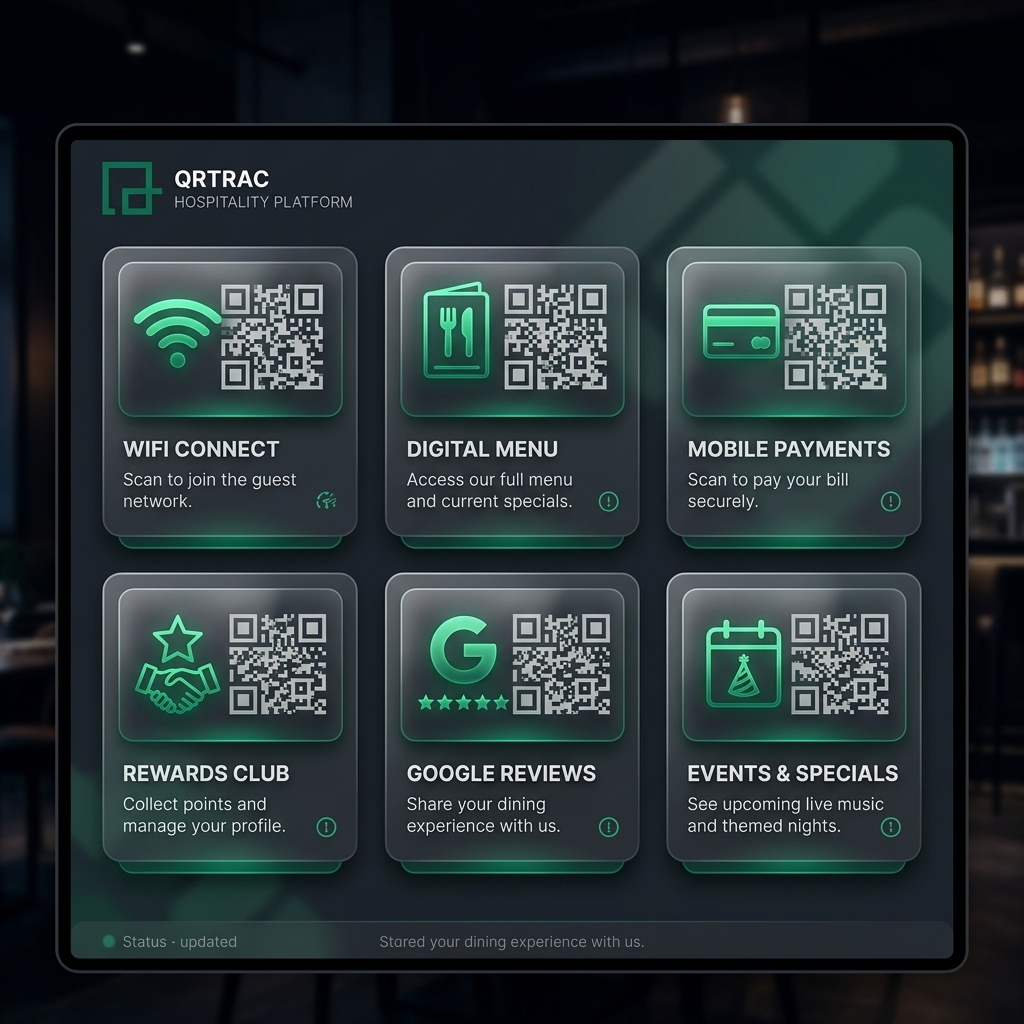Click 'Scan to pay your bill securely.' text
Screen dimensions: 1024x1024
(x=768, y=490)
